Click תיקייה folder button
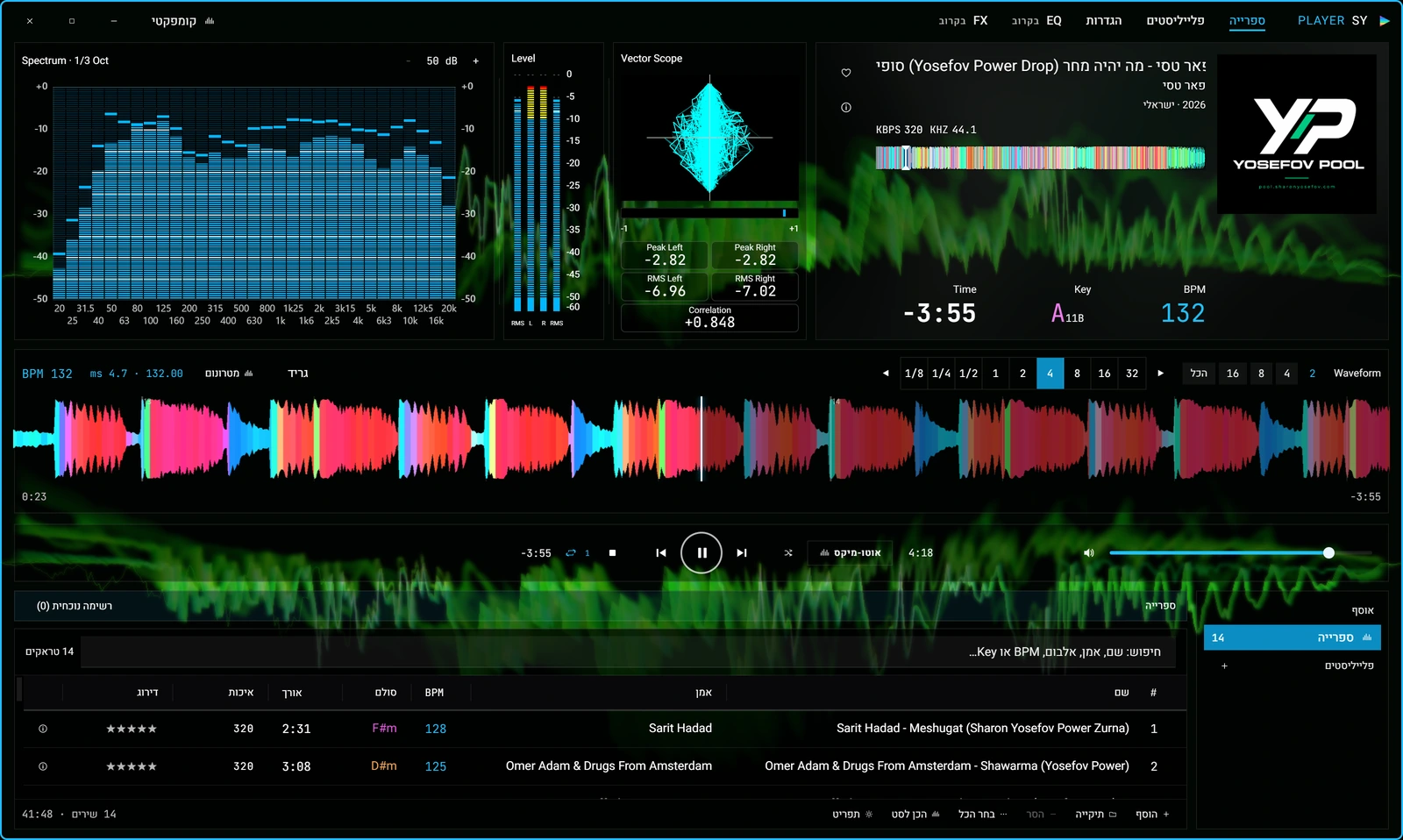Viewport: 1403px width, 840px height. pyautogui.click(x=1095, y=815)
